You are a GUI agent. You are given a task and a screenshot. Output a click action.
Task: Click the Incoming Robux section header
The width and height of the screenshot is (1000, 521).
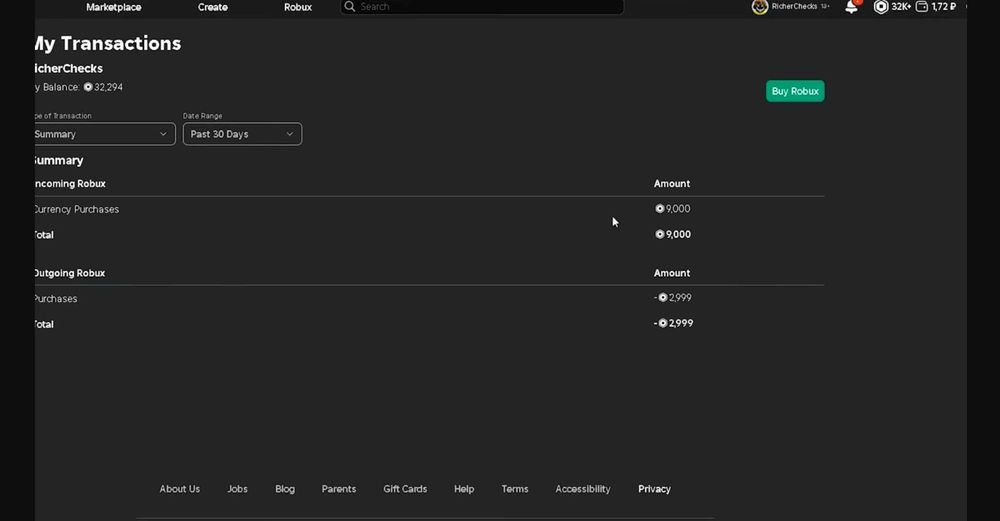point(70,184)
